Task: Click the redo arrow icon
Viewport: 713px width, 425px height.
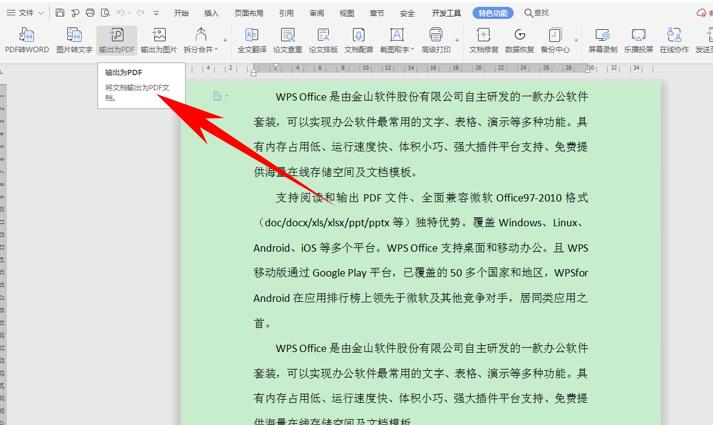Action: [x=141, y=13]
